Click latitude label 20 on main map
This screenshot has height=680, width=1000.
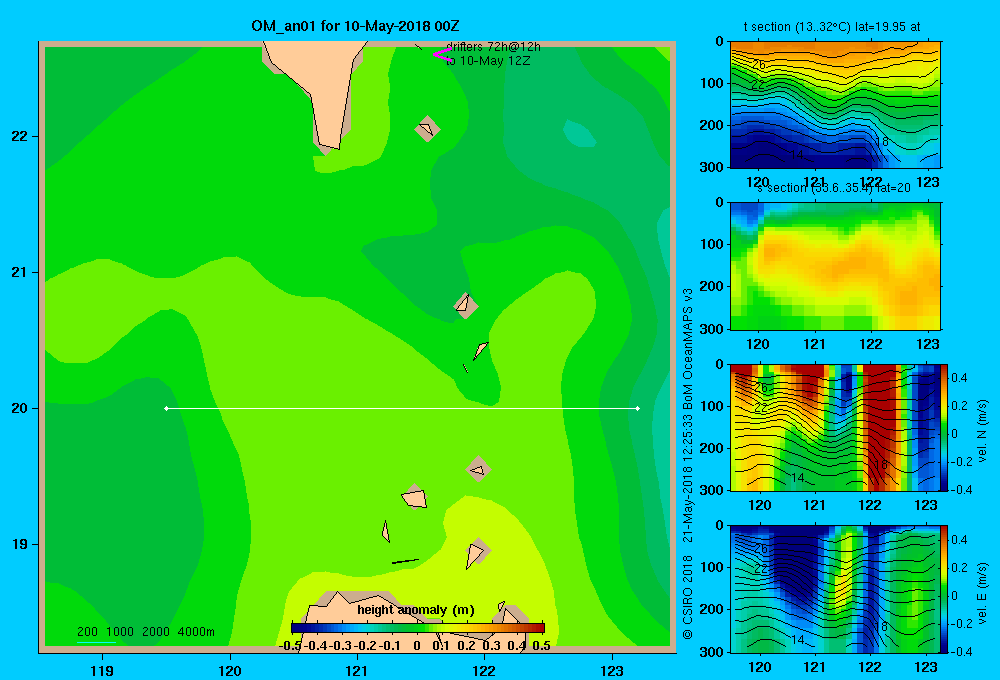pyautogui.click(x=20, y=408)
